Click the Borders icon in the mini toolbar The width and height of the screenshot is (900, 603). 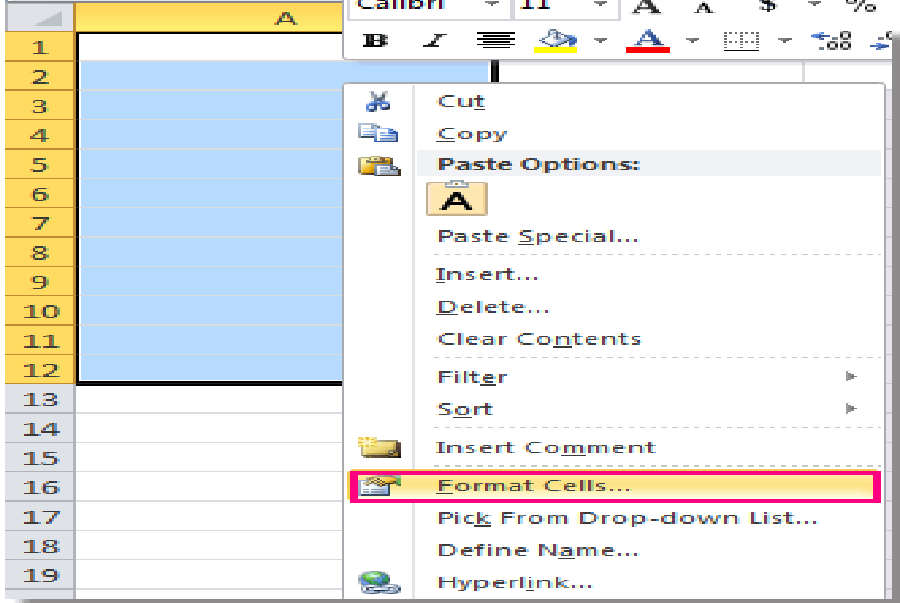pos(741,41)
